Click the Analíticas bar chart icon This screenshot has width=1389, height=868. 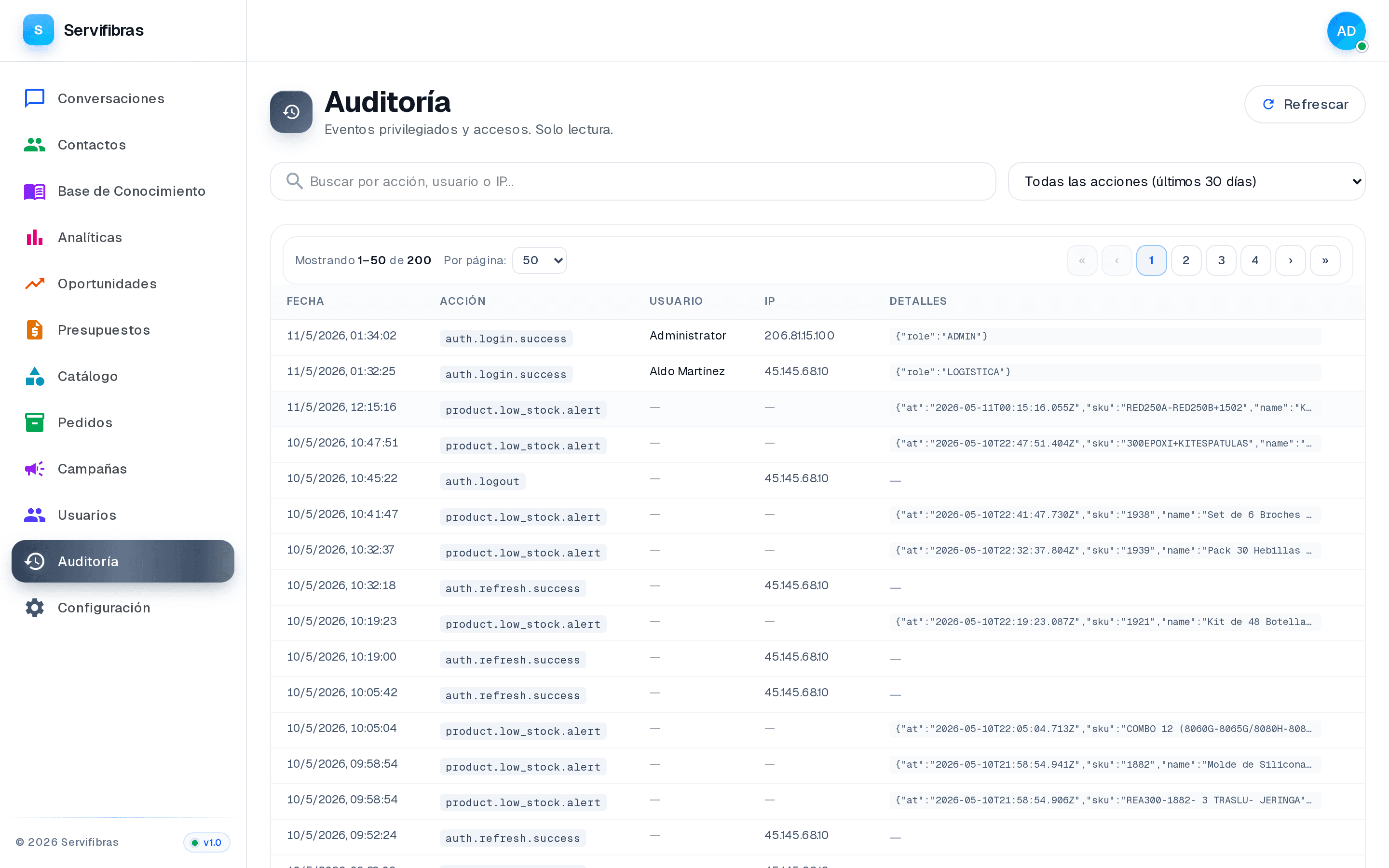tap(34, 237)
